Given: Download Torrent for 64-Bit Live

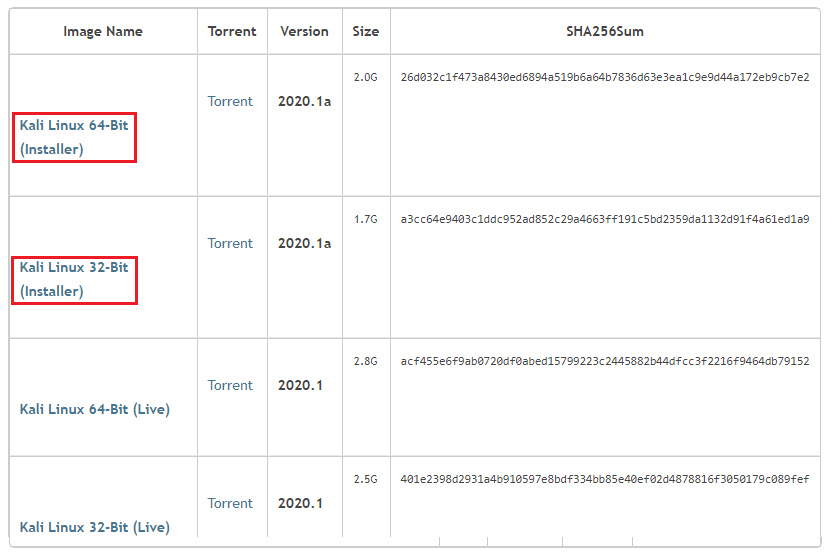Looking at the screenshot, I should click(x=230, y=385).
